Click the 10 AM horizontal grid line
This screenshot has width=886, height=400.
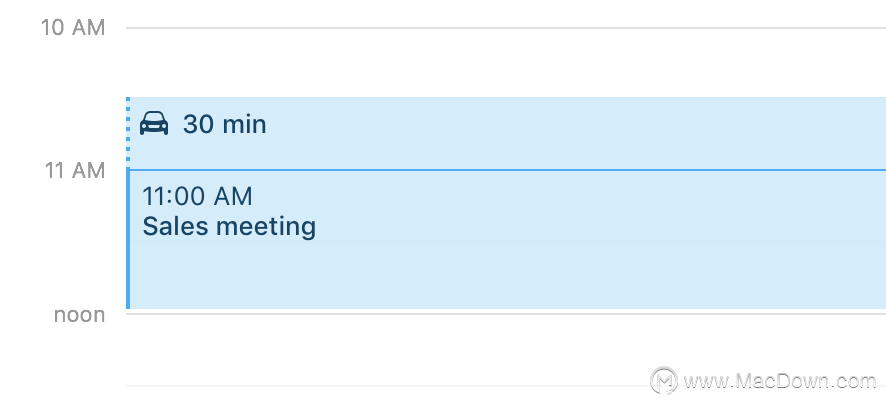(506, 28)
